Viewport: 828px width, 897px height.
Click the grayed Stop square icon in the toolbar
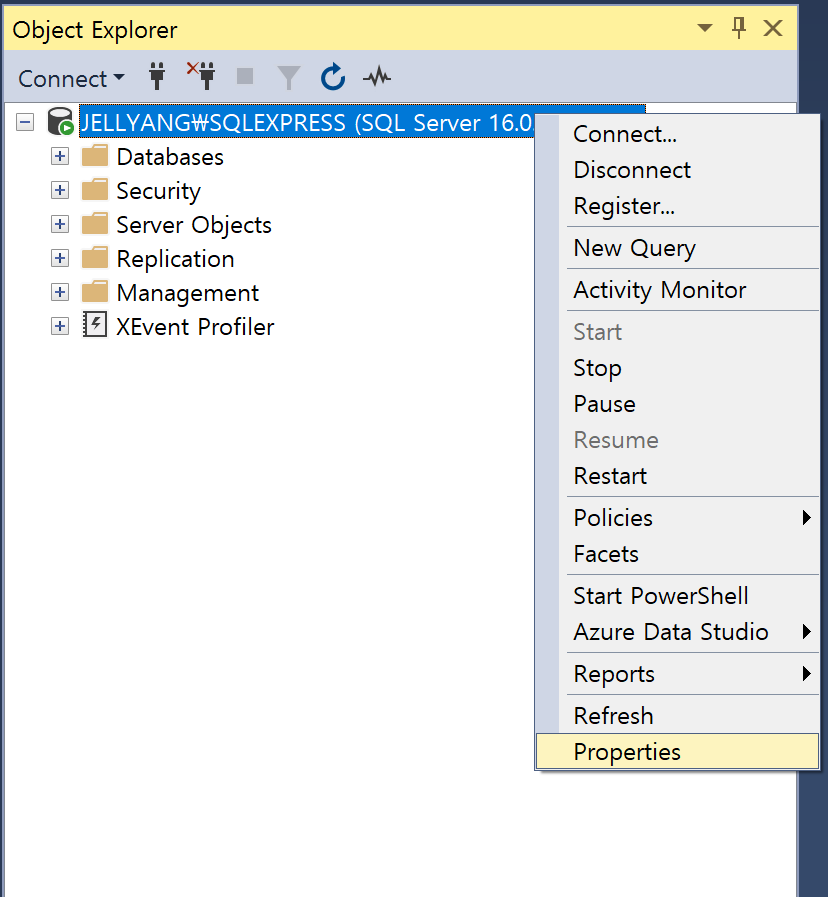tap(245, 76)
